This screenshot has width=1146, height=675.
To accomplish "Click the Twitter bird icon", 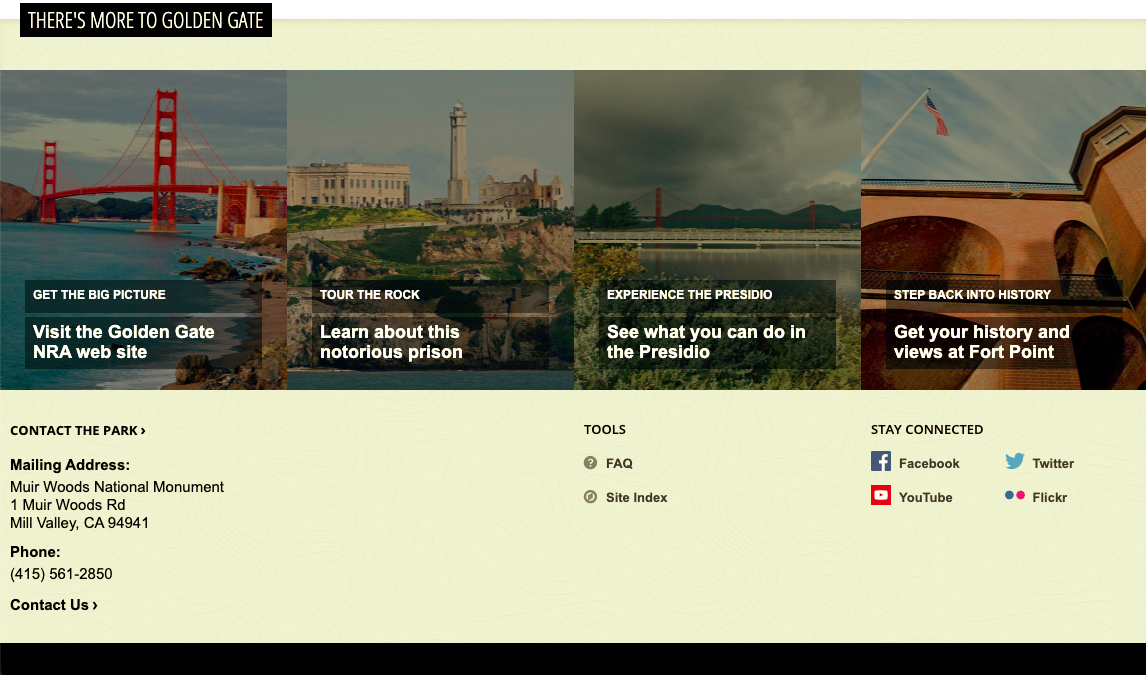I will point(1014,461).
